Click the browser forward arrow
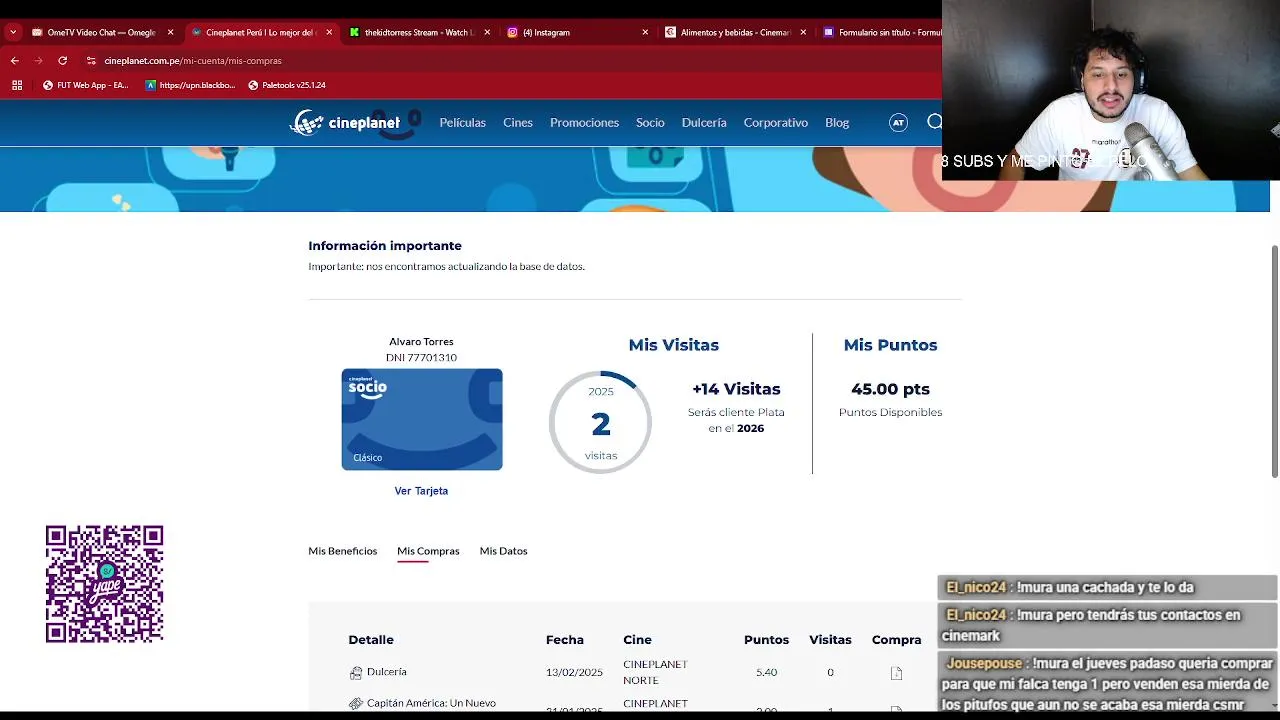This screenshot has width=1280, height=720. 38,60
